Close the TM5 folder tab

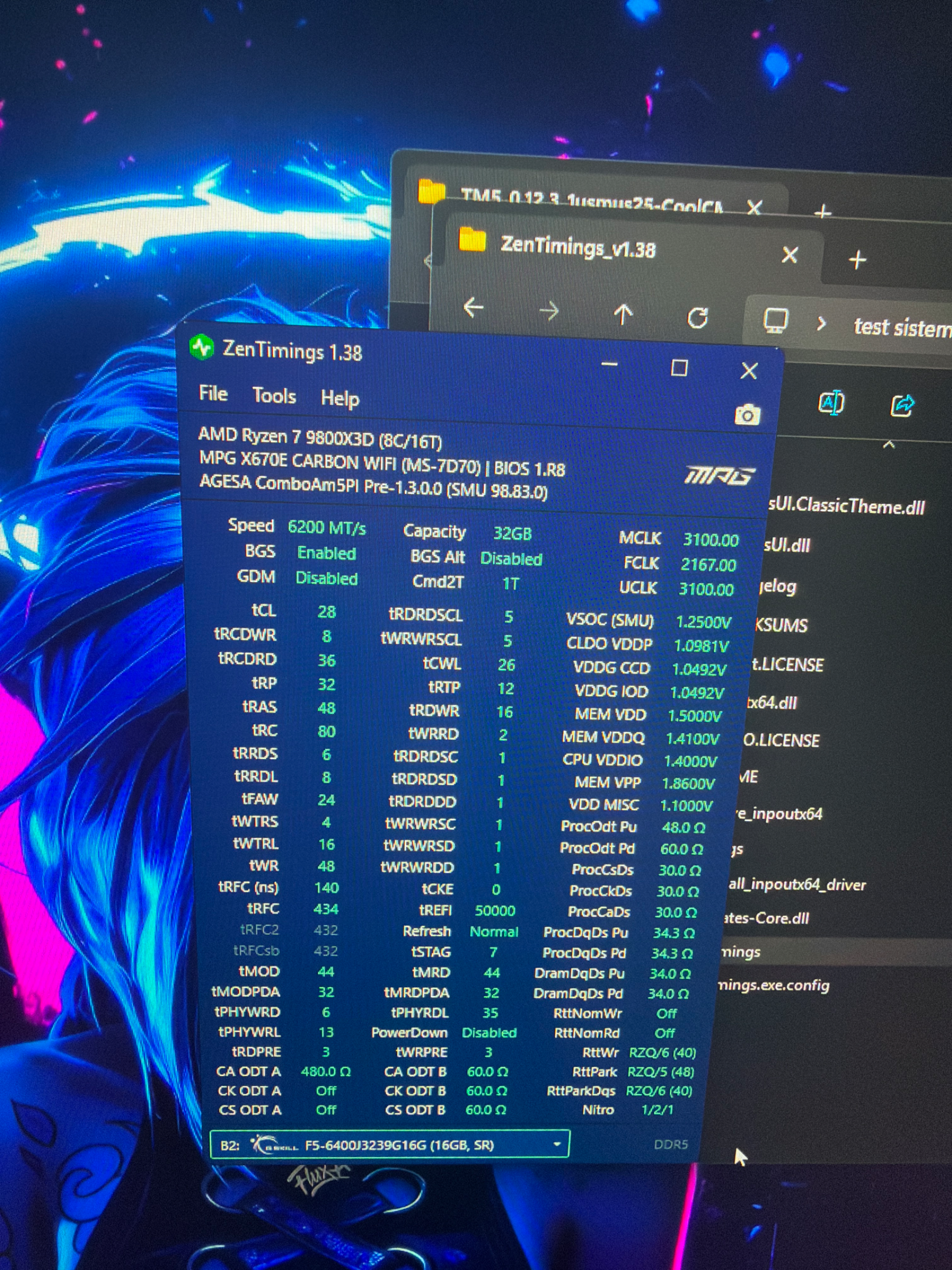point(755,207)
